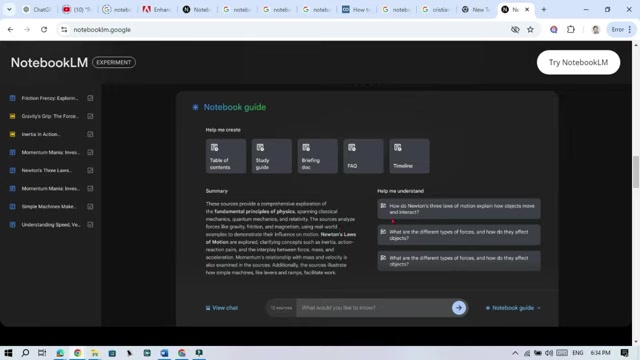Viewport: 640px width, 360px height.
Task: Expand the Notebook guide chevron near chat box
Action: coord(539,308)
